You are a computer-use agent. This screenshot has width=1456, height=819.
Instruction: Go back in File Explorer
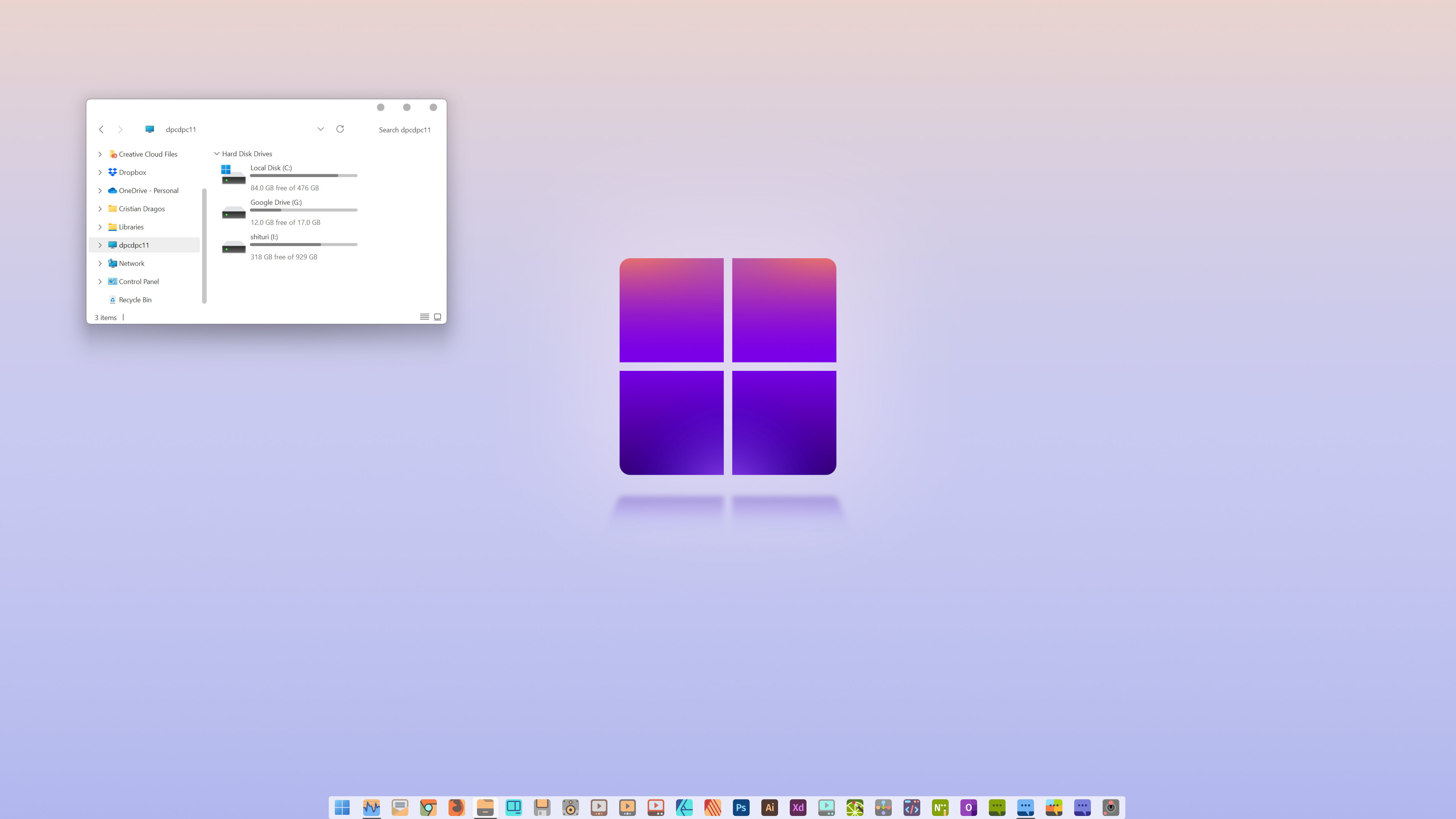(x=101, y=129)
